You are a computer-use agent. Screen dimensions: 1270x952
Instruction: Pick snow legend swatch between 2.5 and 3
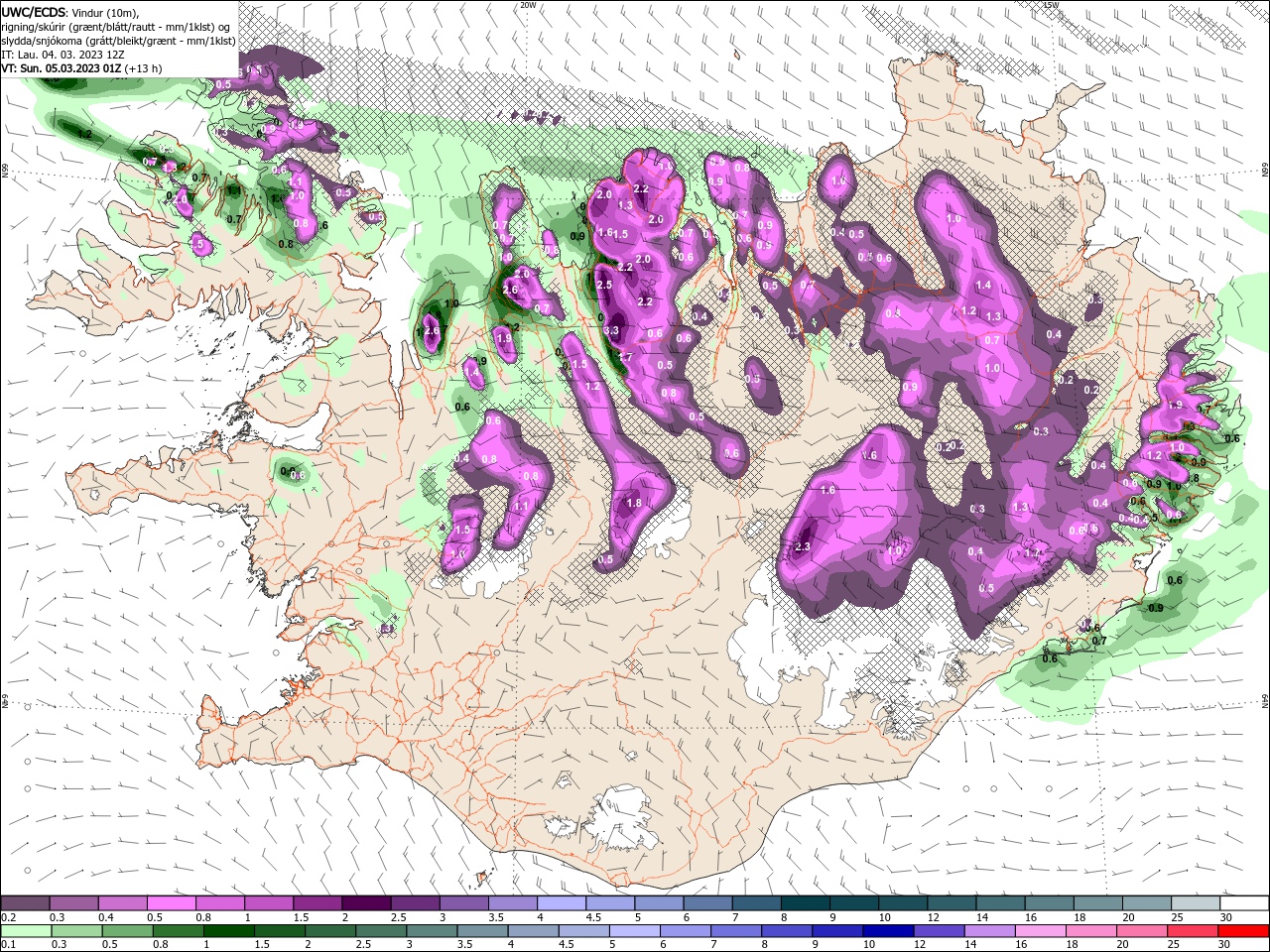click(x=415, y=903)
